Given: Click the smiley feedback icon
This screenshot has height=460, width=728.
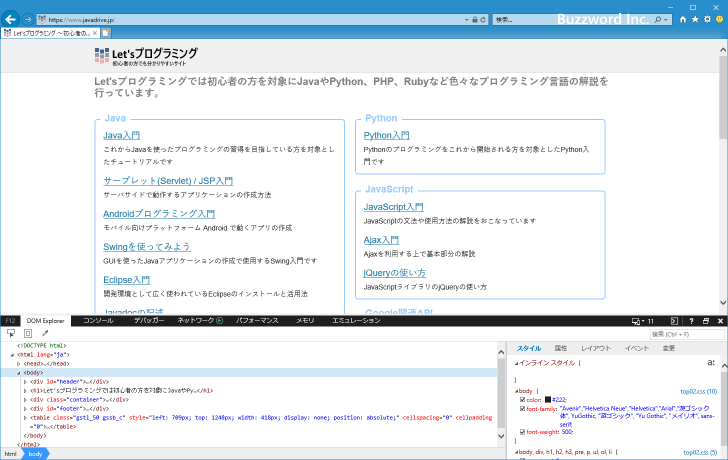Looking at the screenshot, I should pos(720,19).
